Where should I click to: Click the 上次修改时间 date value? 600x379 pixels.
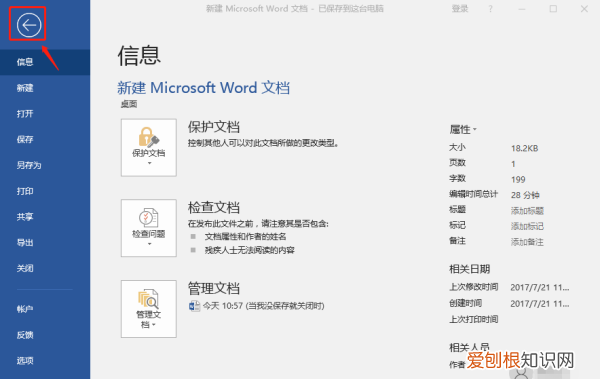point(540,288)
